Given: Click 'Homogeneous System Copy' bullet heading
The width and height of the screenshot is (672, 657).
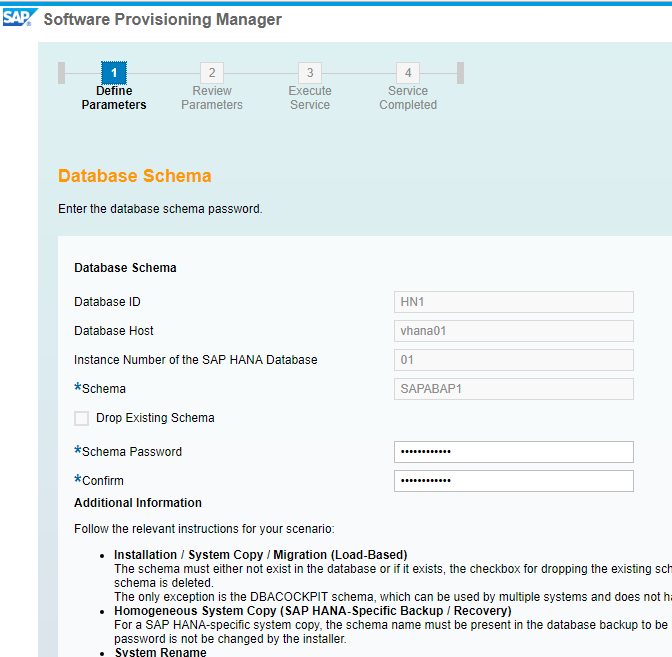Looking at the screenshot, I should coord(312,611).
